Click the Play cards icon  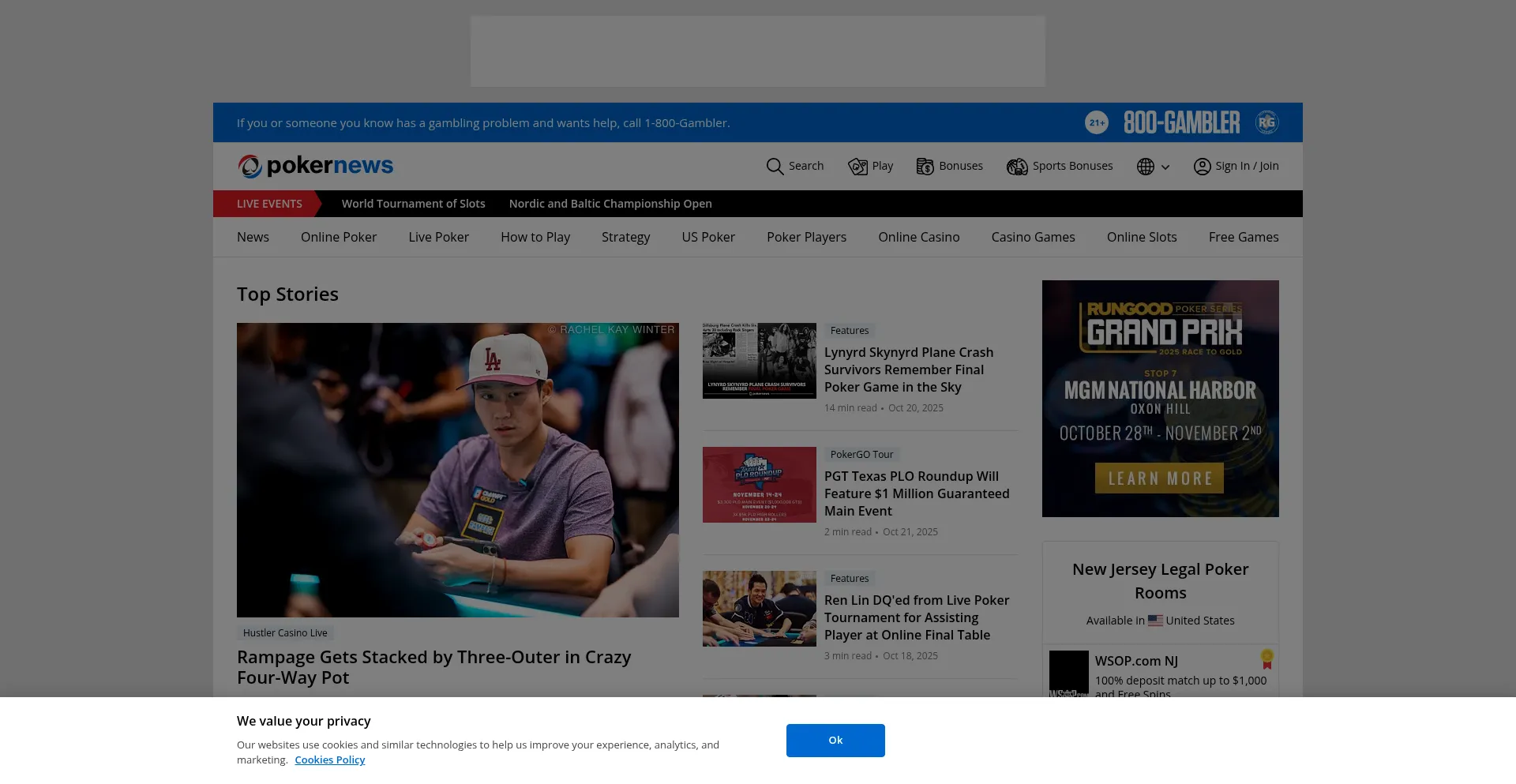857,167
